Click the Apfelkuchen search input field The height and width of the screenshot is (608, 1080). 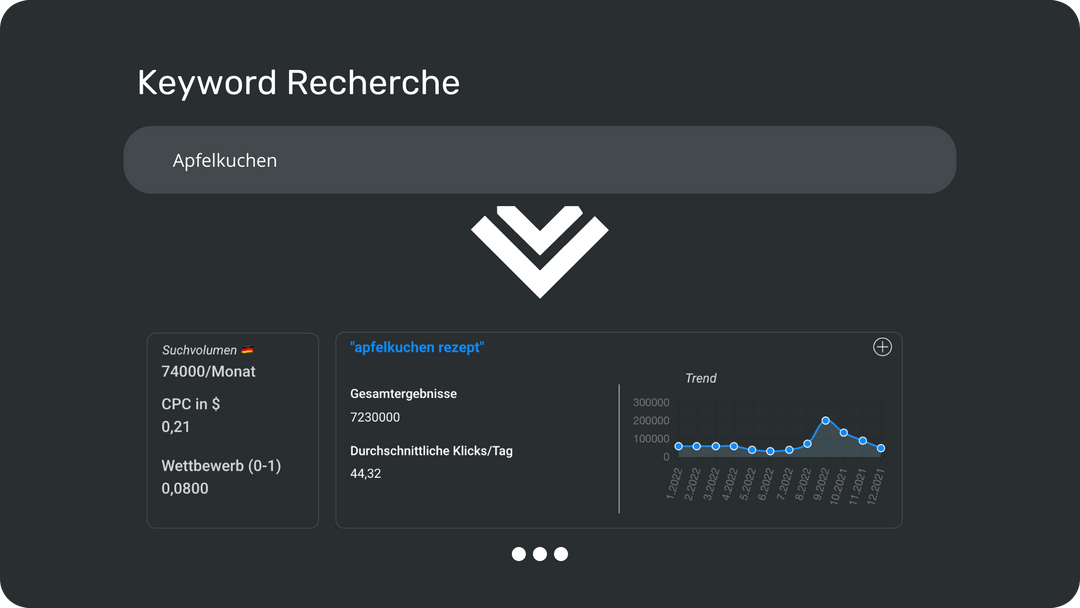coord(540,159)
